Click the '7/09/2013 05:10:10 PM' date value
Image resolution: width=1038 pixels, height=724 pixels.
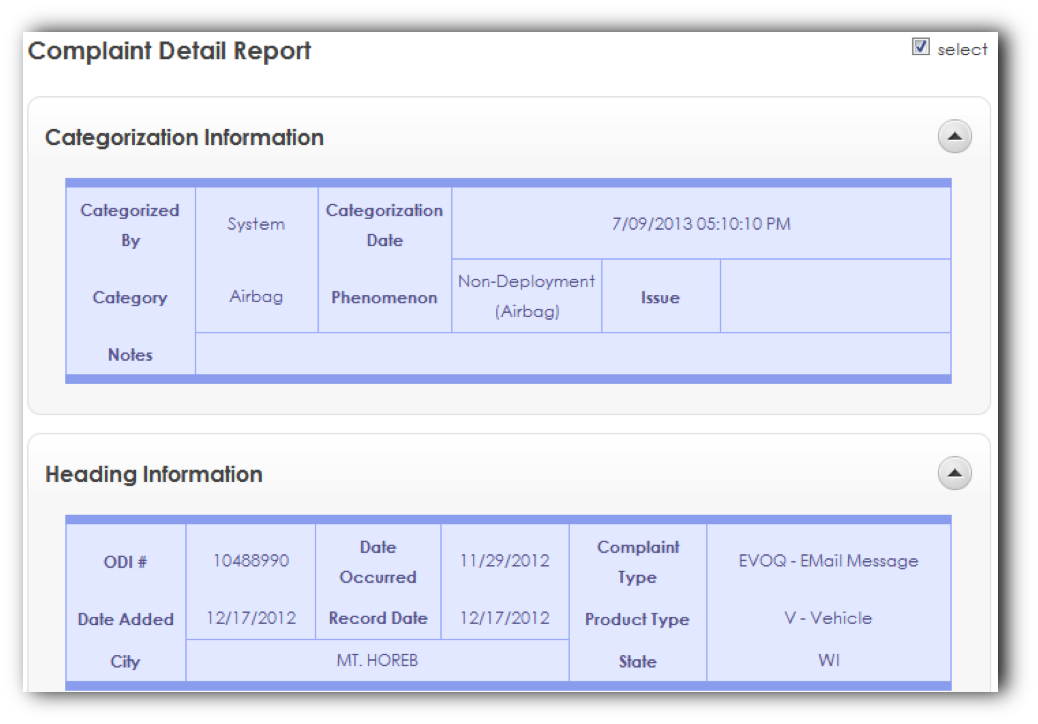[701, 224]
